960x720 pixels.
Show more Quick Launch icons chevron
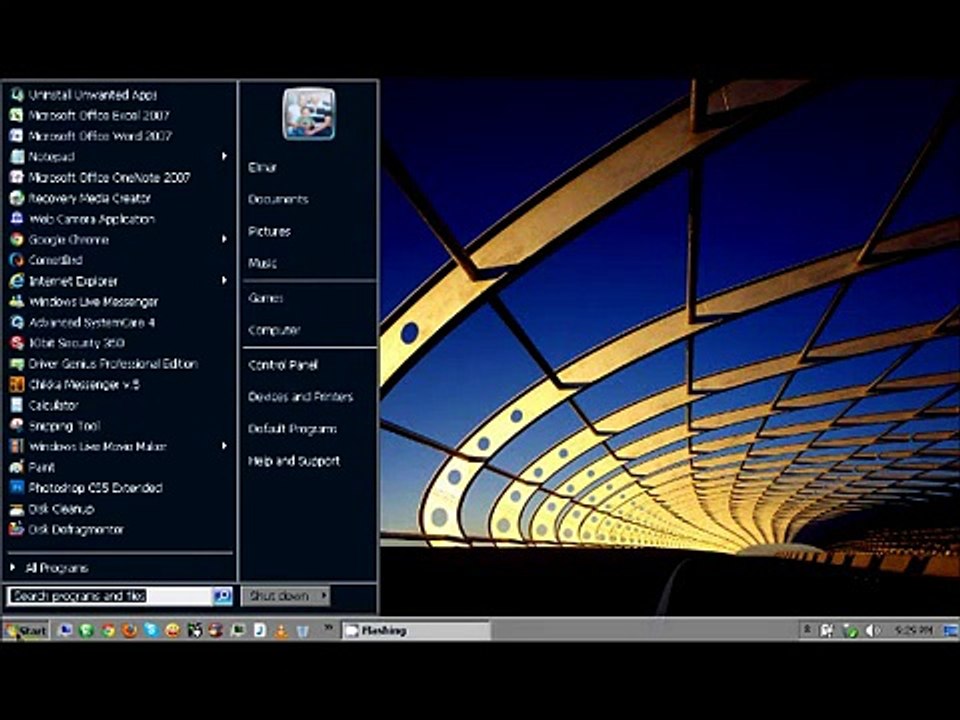(328, 628)
